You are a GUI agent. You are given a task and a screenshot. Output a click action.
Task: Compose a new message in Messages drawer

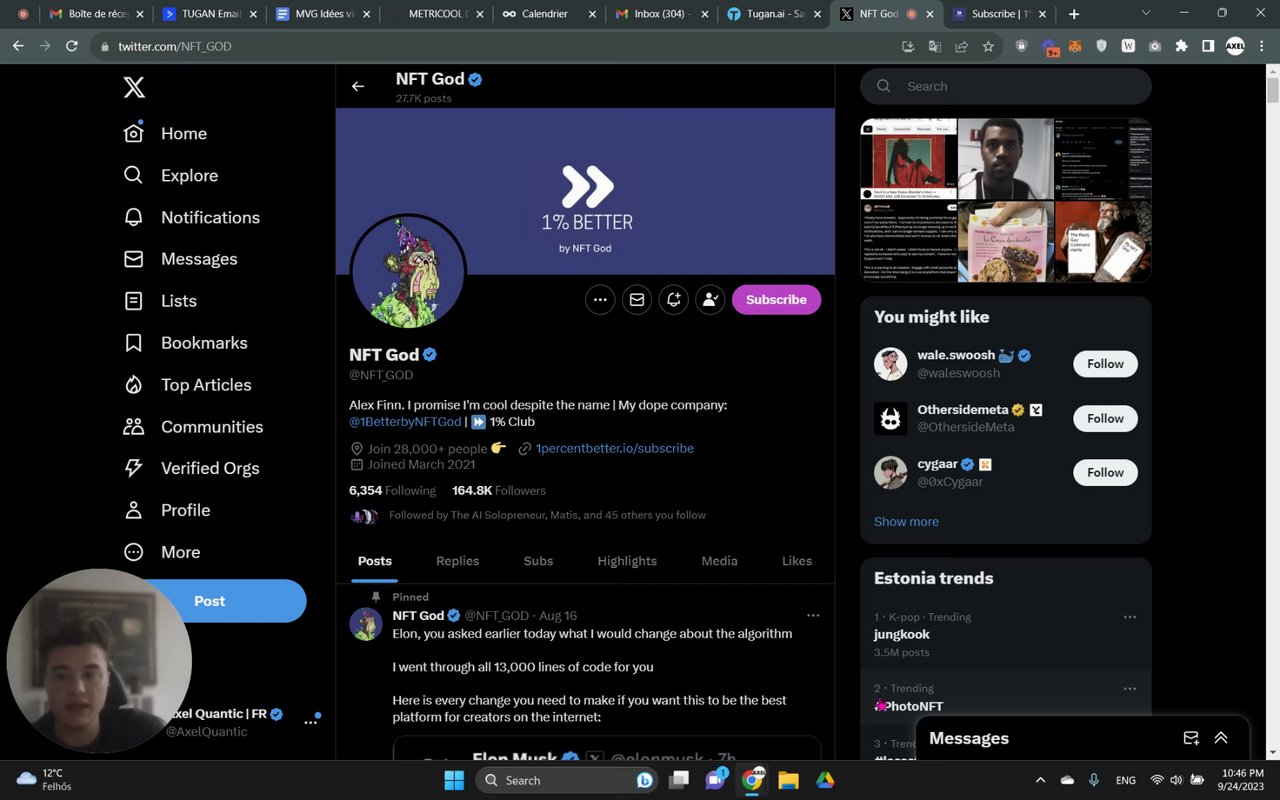(1191, 738)
